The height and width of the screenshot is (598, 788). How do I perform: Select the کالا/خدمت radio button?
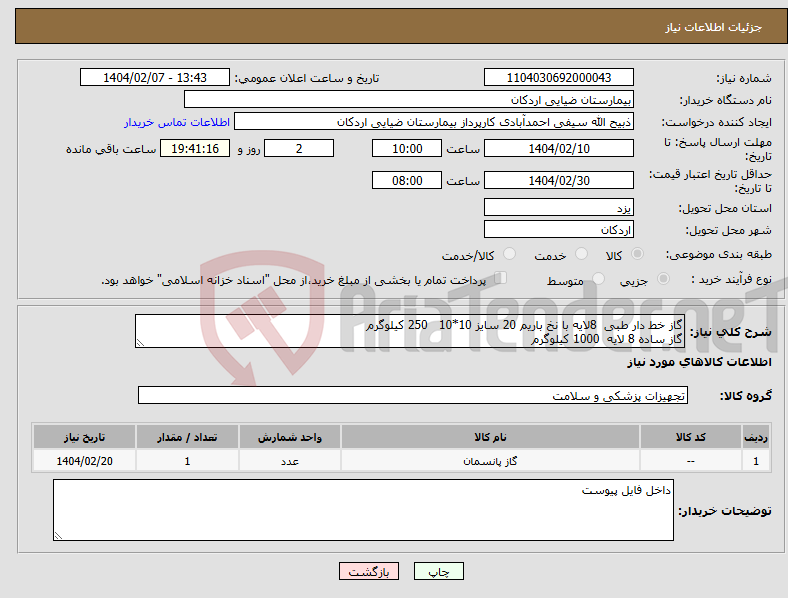[x=510, y=254]
